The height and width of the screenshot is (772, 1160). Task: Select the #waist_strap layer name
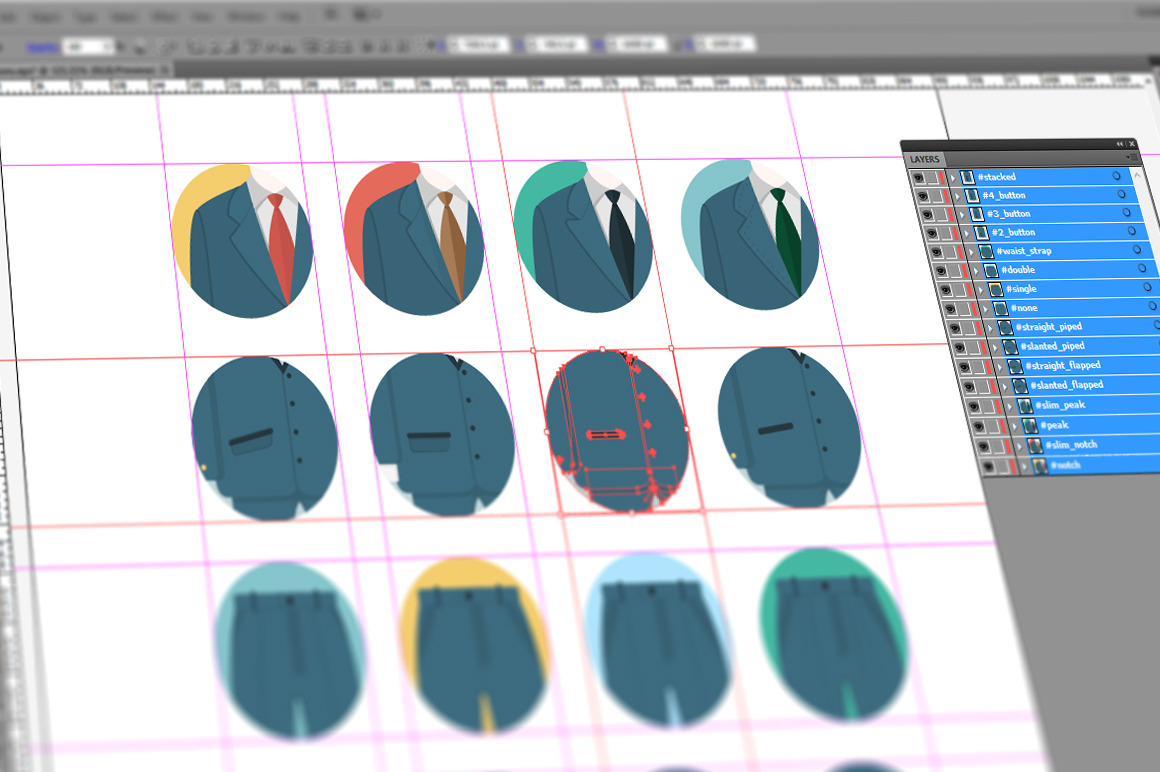[x=1023, y=251]
